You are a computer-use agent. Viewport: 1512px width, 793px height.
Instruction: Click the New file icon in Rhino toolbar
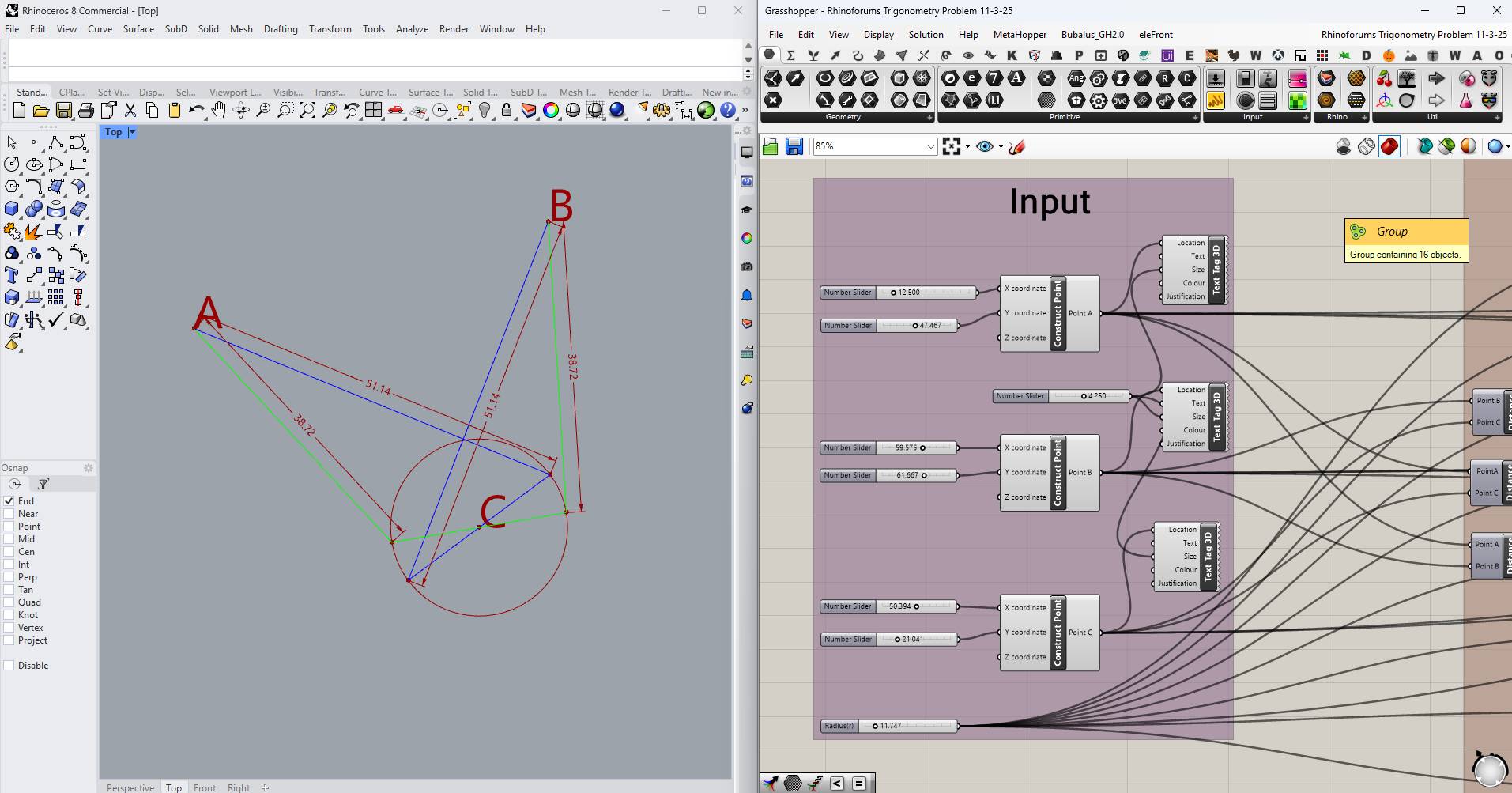(19, 111)
